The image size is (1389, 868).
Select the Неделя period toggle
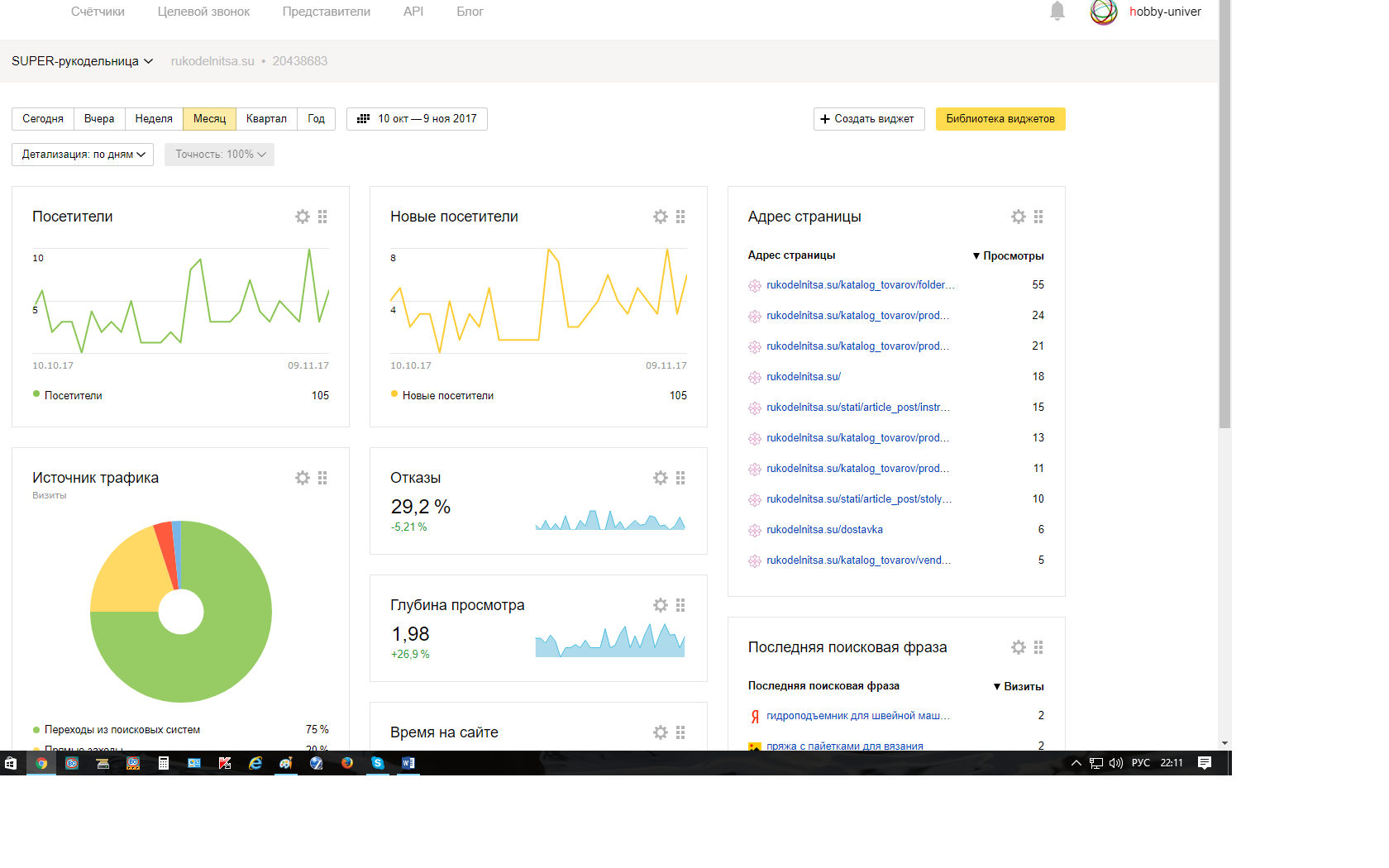click(x=154, y=119)
